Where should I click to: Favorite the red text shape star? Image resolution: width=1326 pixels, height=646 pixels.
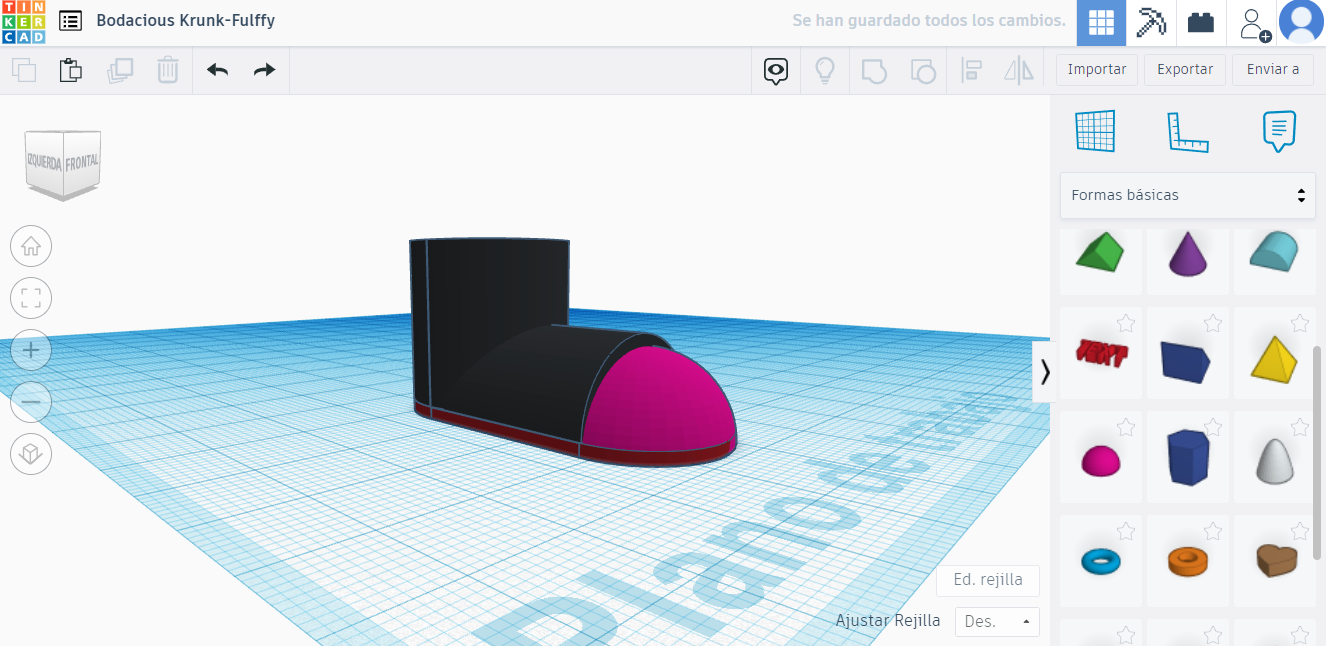pyautogui.click(x=1126, y=323)
